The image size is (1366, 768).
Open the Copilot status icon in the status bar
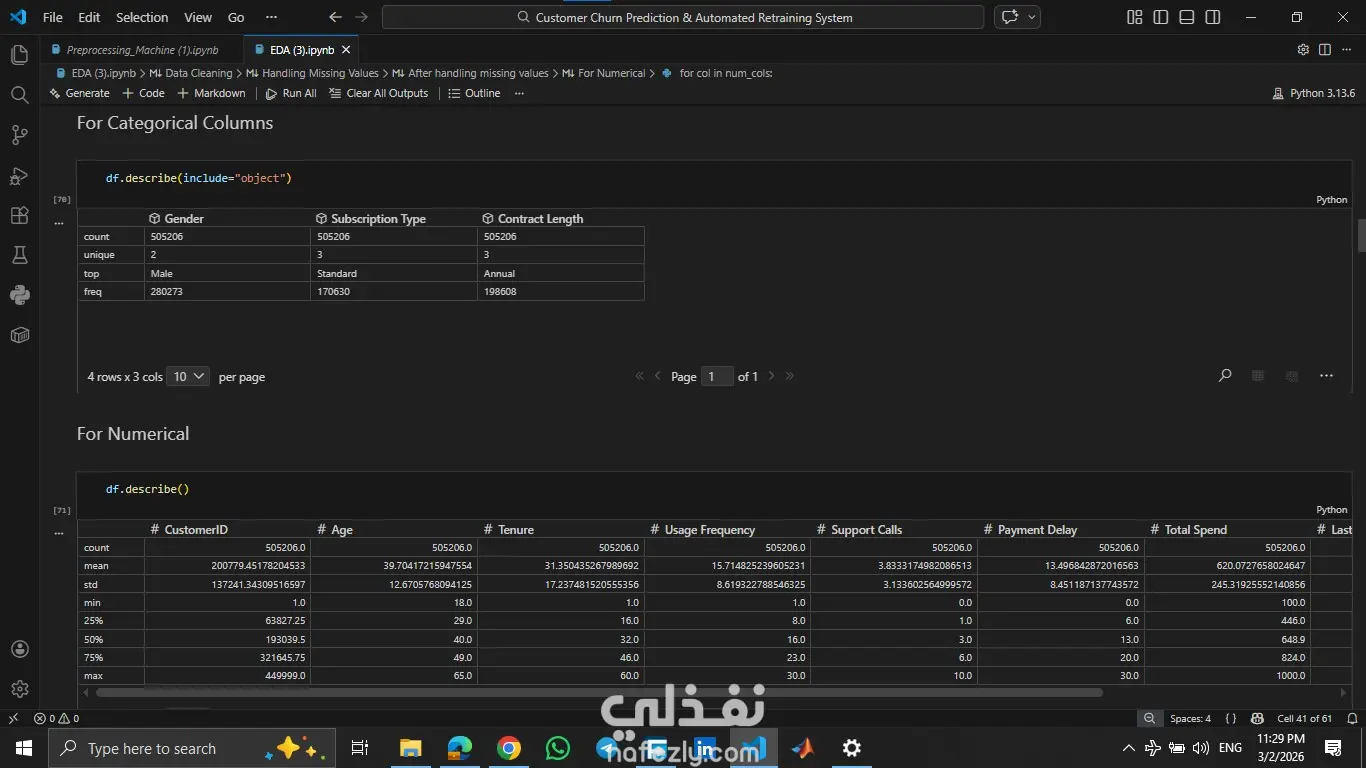(x=1257, y=718)
